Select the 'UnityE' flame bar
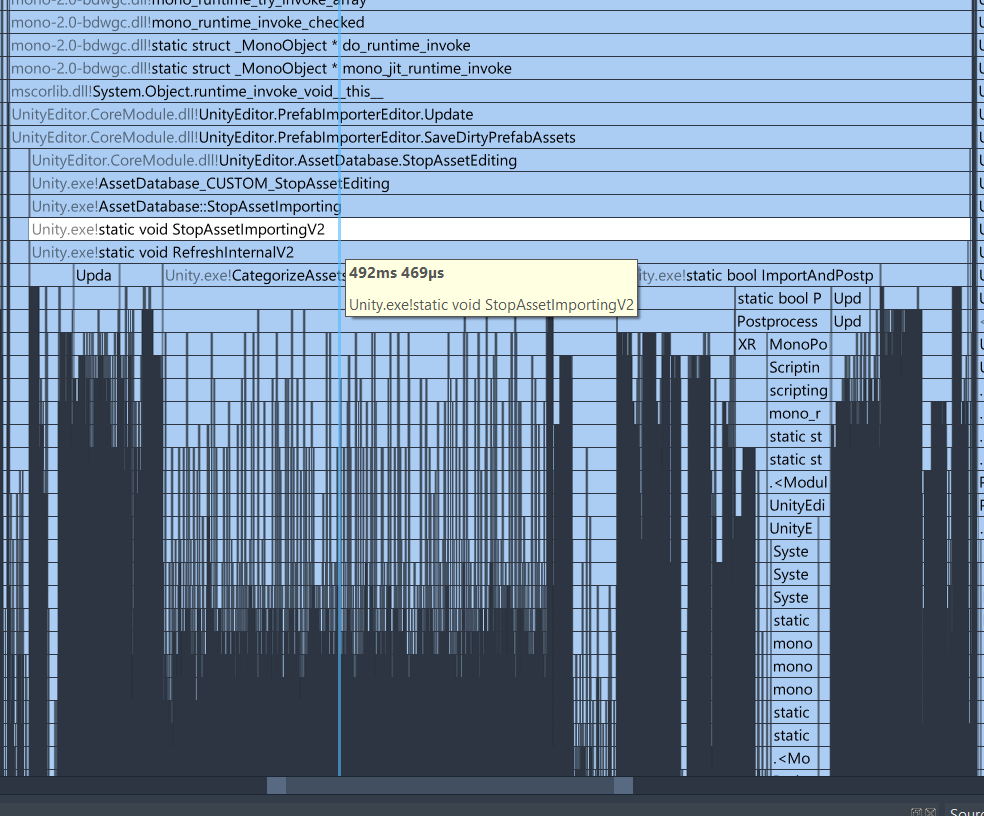 click(793, 529)
